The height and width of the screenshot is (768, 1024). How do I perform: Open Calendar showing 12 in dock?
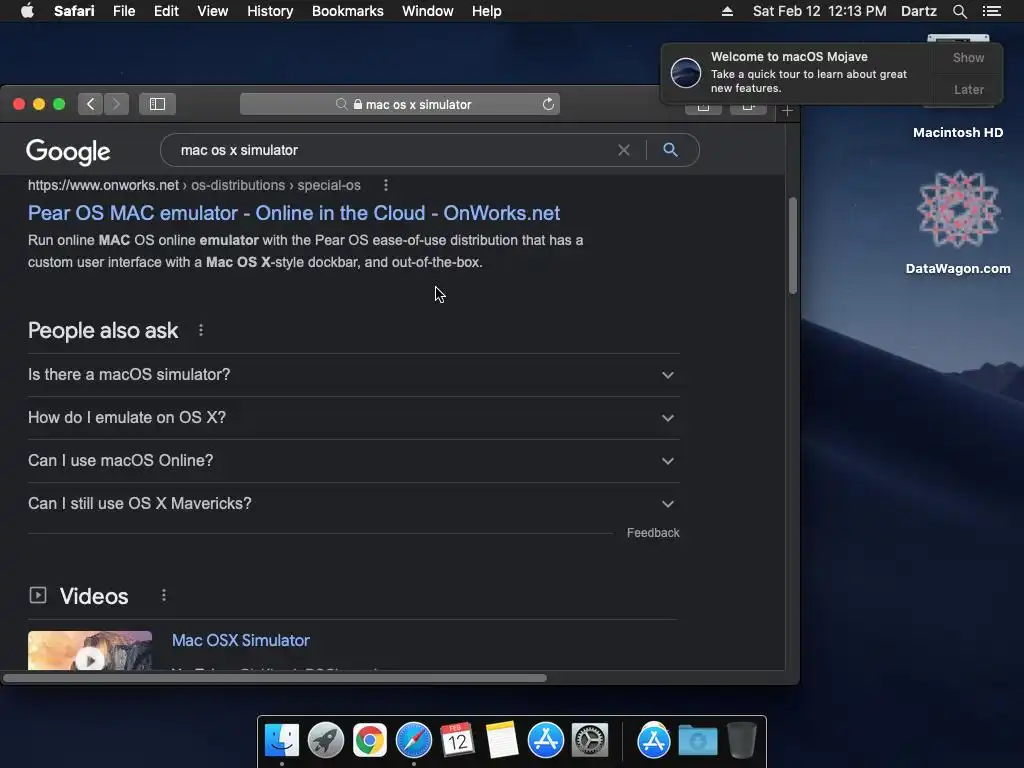pos(457,740)
